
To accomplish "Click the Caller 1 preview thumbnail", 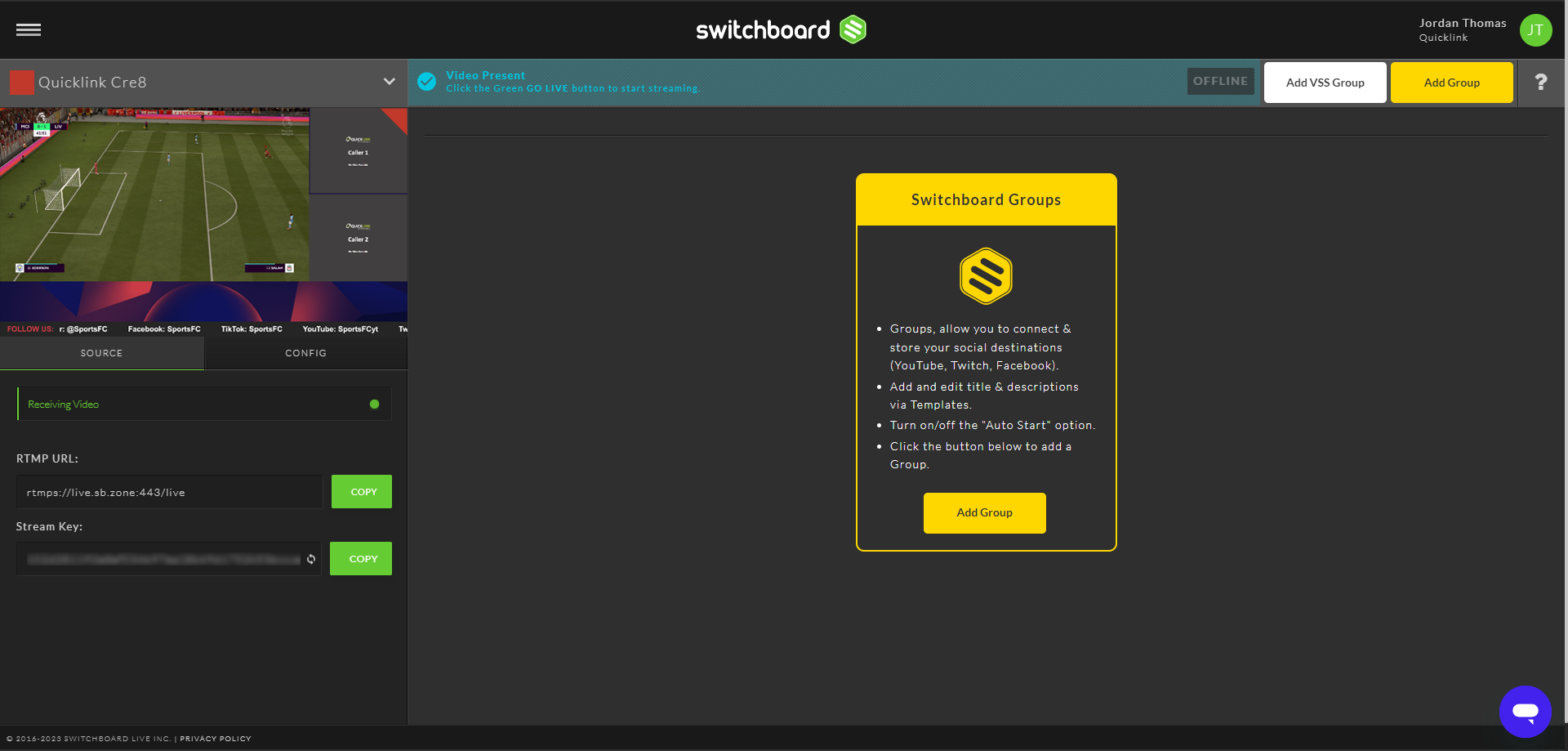I will coord(359,151).
